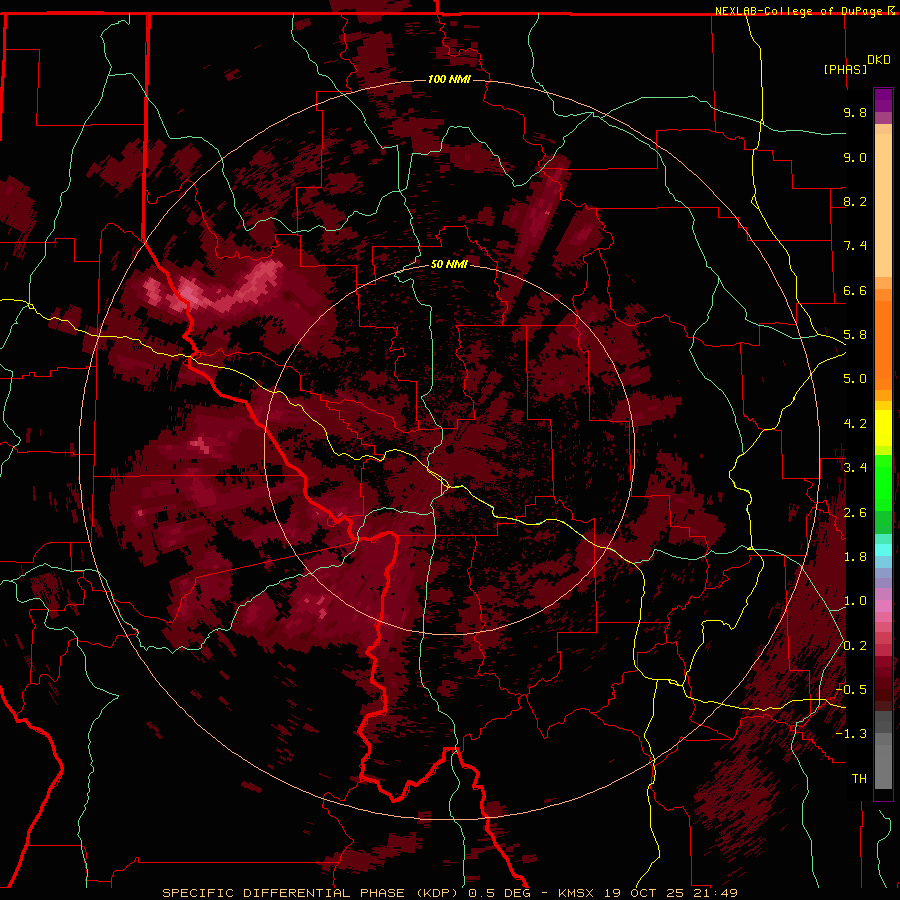Click the [PHAS] units label

click(845, 69)
